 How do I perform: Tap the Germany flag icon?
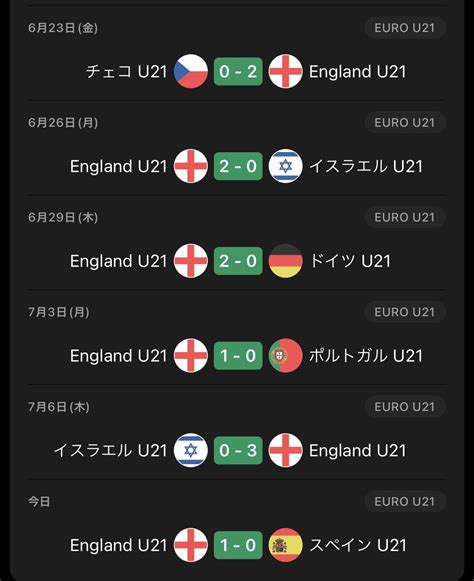285,261
